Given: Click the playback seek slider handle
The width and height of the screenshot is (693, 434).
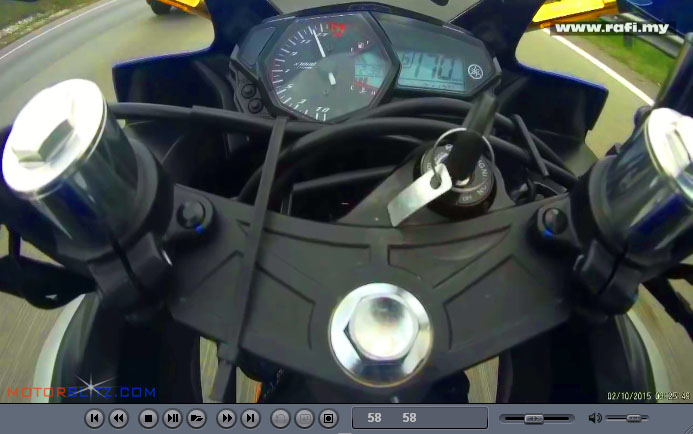Looking at the screenshot, I should (534, 418).
